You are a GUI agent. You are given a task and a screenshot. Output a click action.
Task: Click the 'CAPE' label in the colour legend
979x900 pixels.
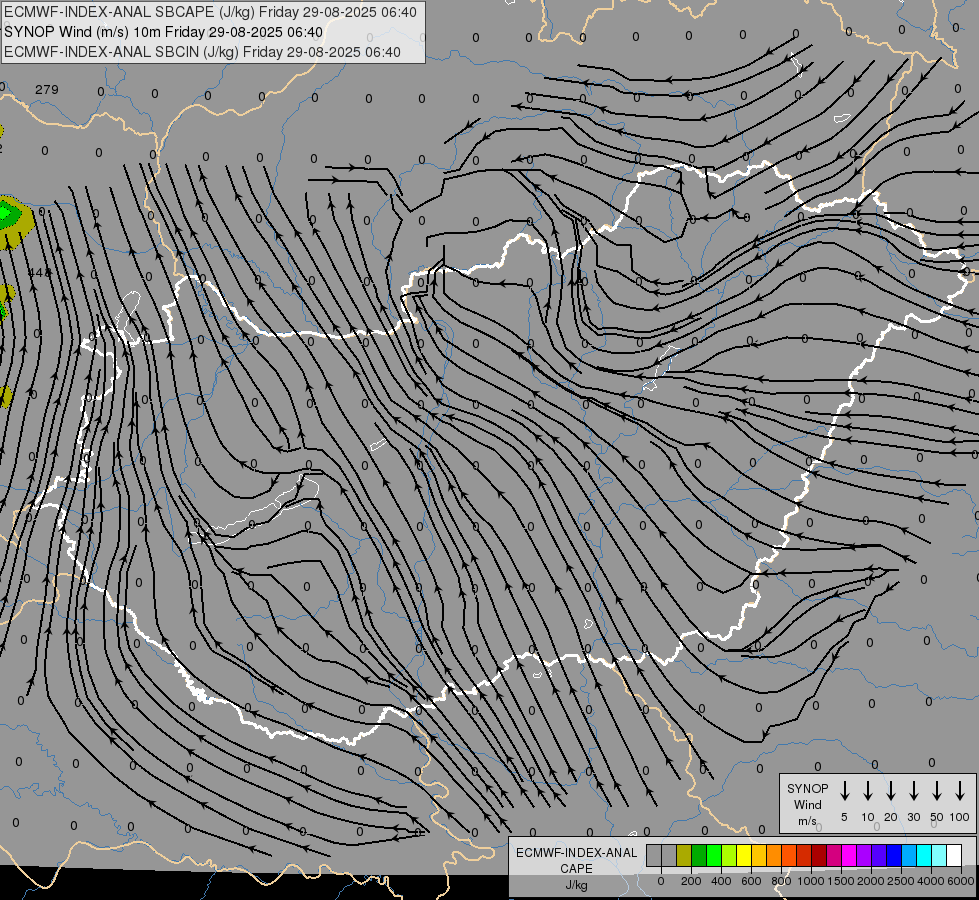[576, 869]
